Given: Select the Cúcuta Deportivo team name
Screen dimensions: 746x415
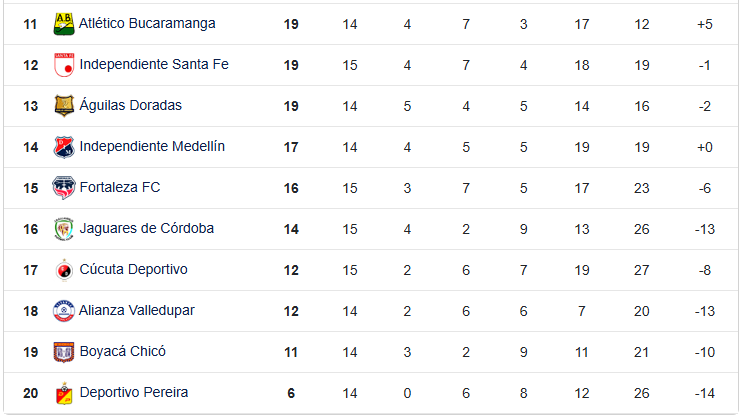Looking at the screenshot, I should click(x=133, y=269).
